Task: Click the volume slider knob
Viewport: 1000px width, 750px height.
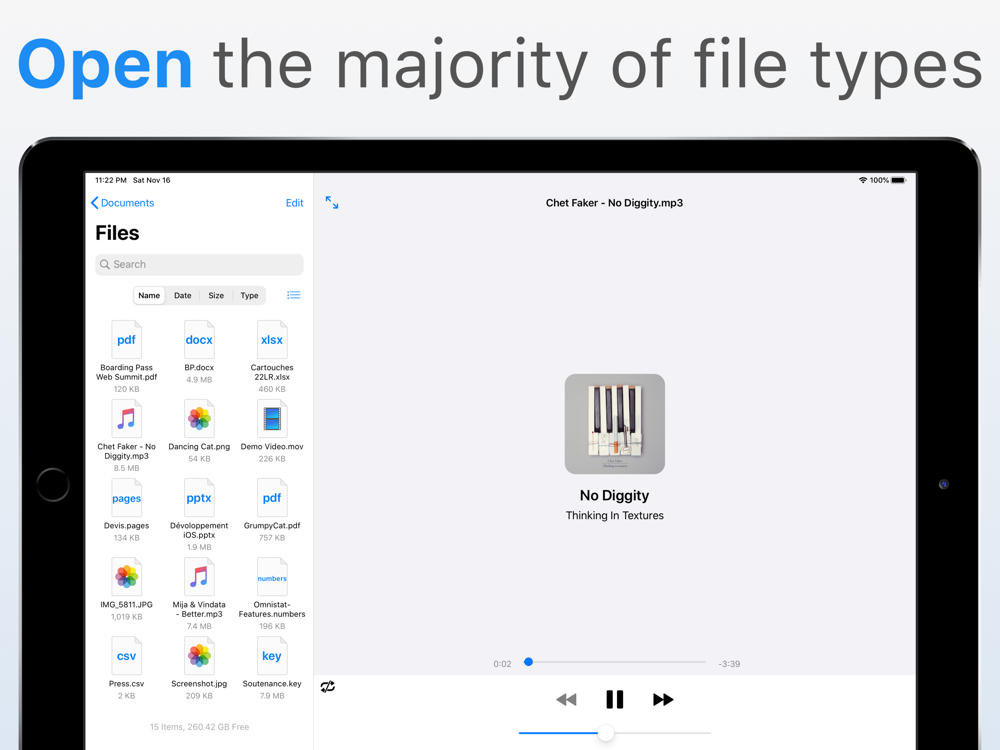Action: [x=606, y=733]
